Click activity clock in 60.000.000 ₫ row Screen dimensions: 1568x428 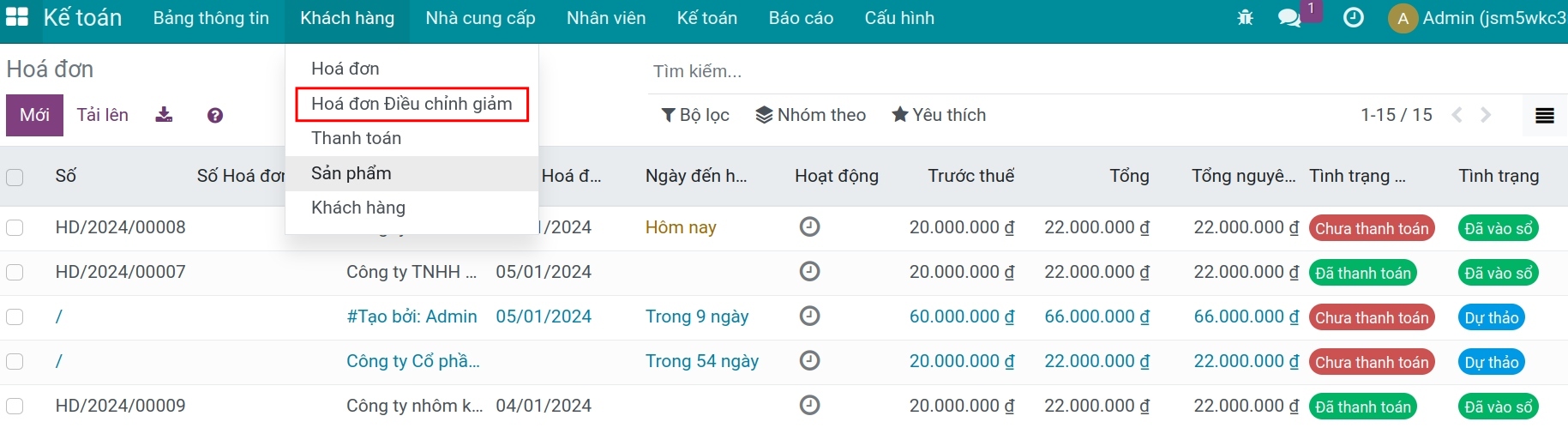click(x=809, y=316)
